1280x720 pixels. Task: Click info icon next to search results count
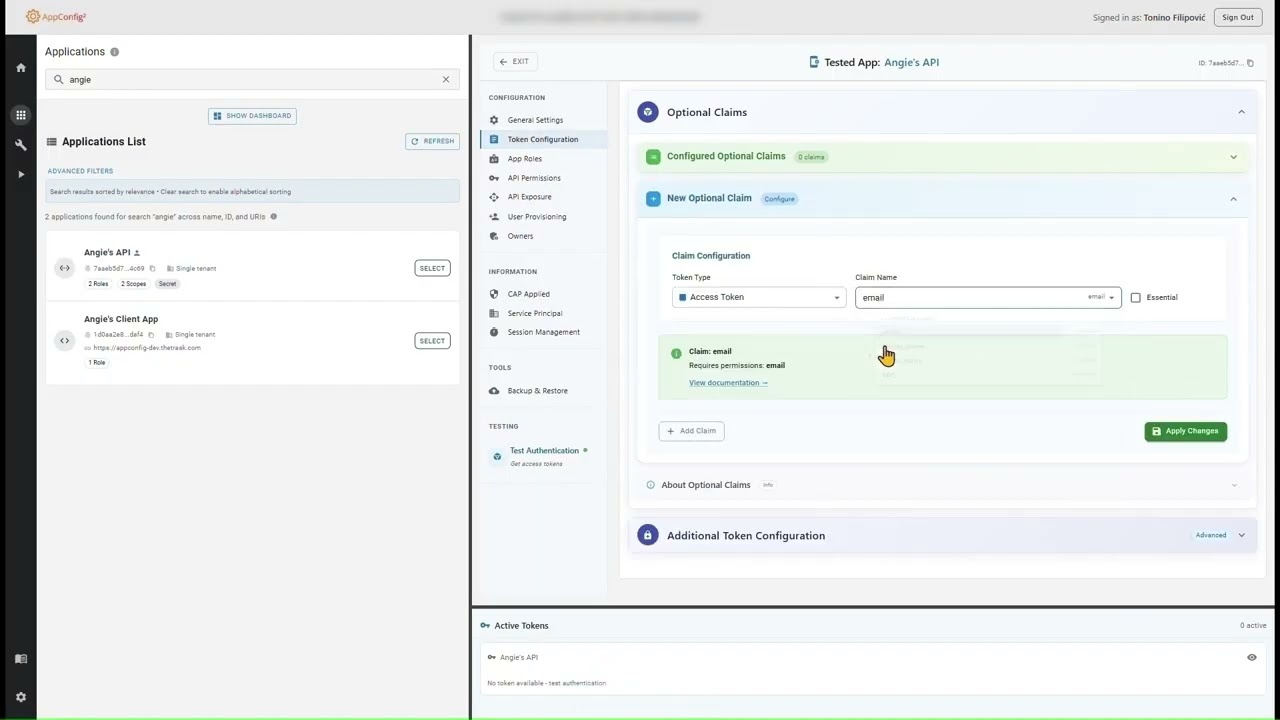click(x=273, y=216)
